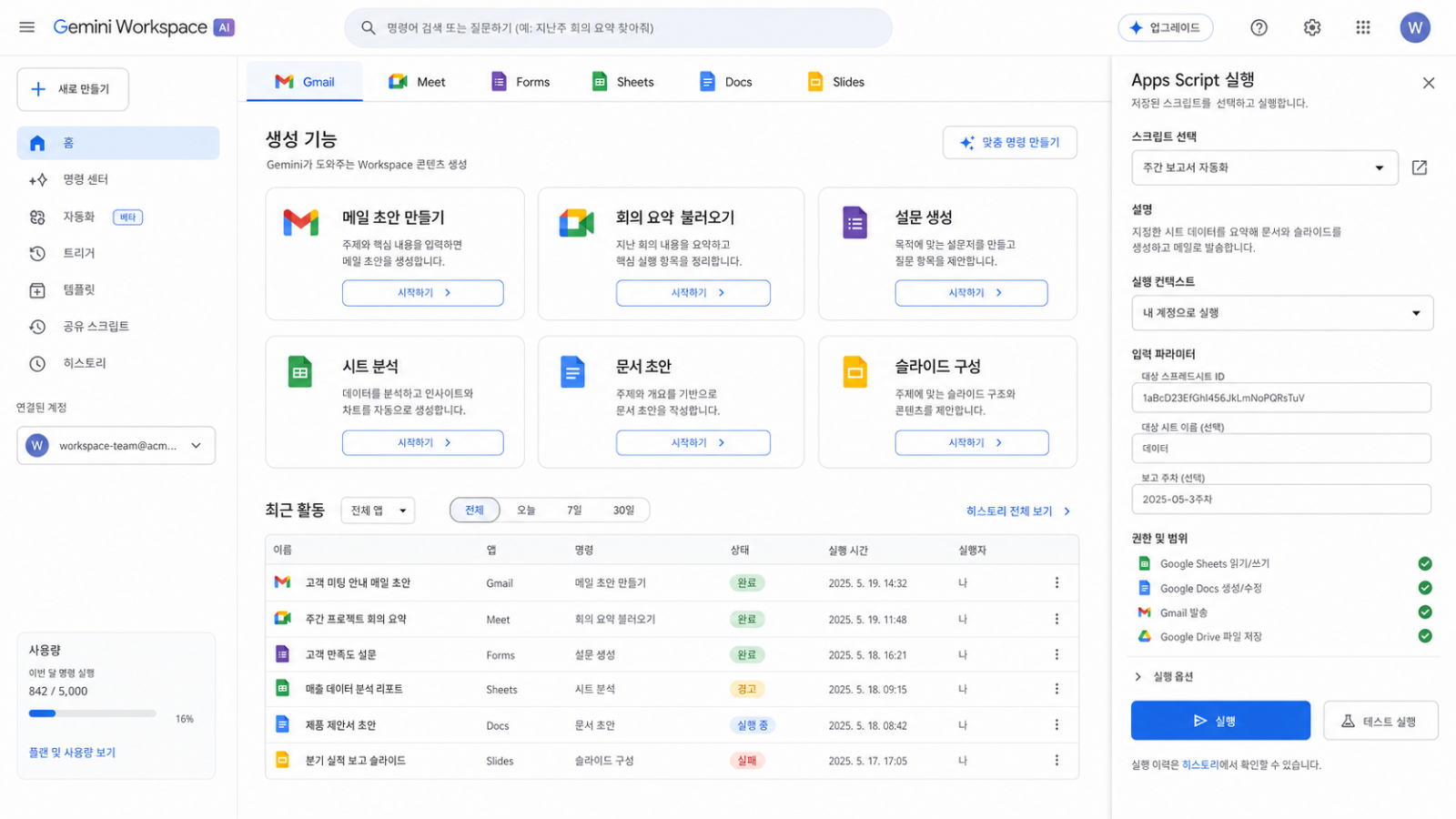The width and height of the screenshot is (1456, 819).
Task: Start 시트 분석 with 시작하기 button
Action: click(x=423, y=442)
